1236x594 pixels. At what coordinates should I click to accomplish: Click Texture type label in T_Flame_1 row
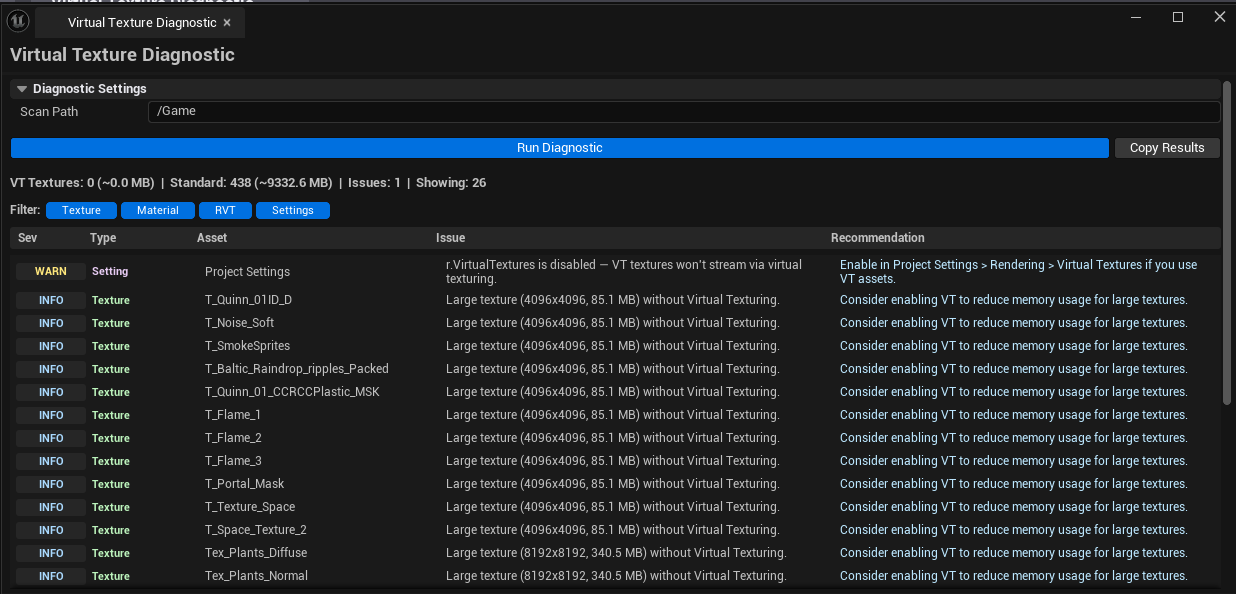coord(111,415)
